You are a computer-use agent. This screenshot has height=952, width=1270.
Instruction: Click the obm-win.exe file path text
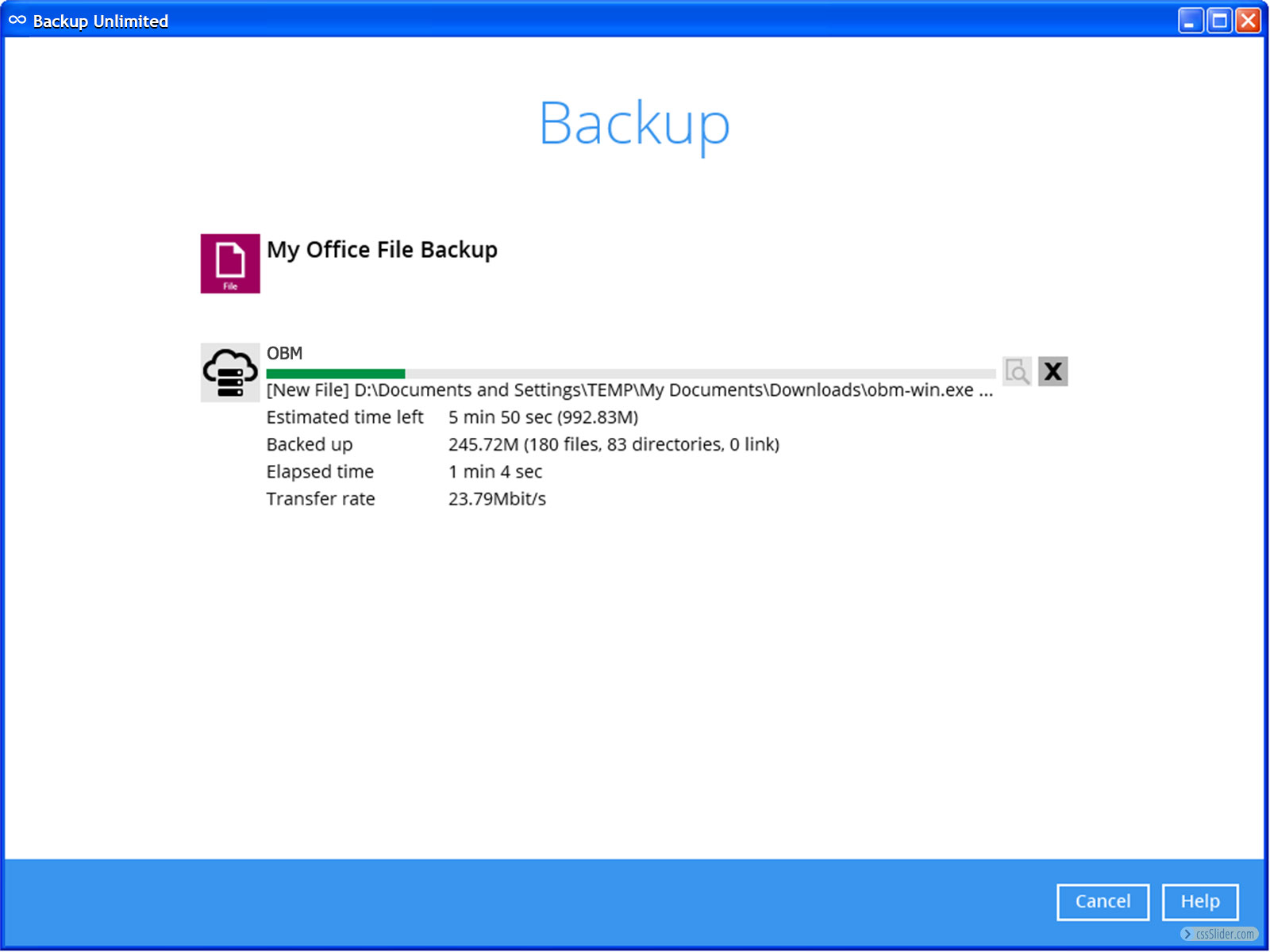coord(629,390)
